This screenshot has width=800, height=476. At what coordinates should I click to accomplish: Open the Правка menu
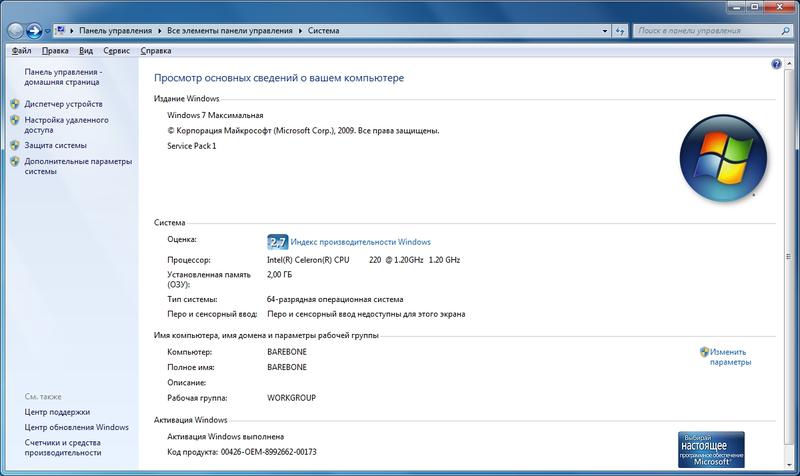[55, 51]
